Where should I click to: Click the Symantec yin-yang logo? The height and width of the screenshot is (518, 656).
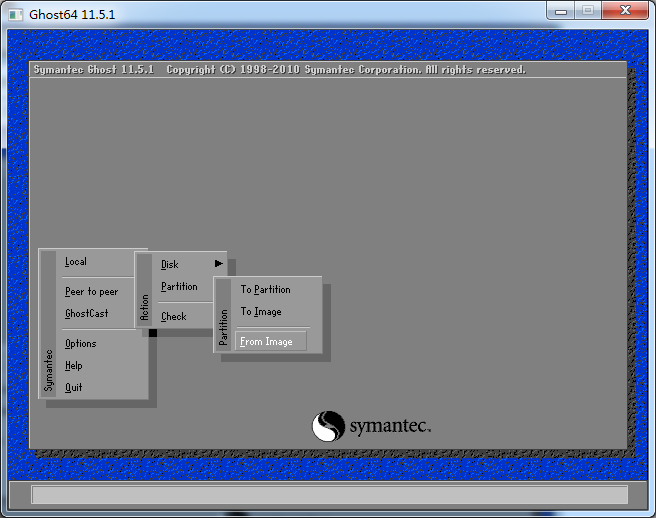(x=328, y=426)
